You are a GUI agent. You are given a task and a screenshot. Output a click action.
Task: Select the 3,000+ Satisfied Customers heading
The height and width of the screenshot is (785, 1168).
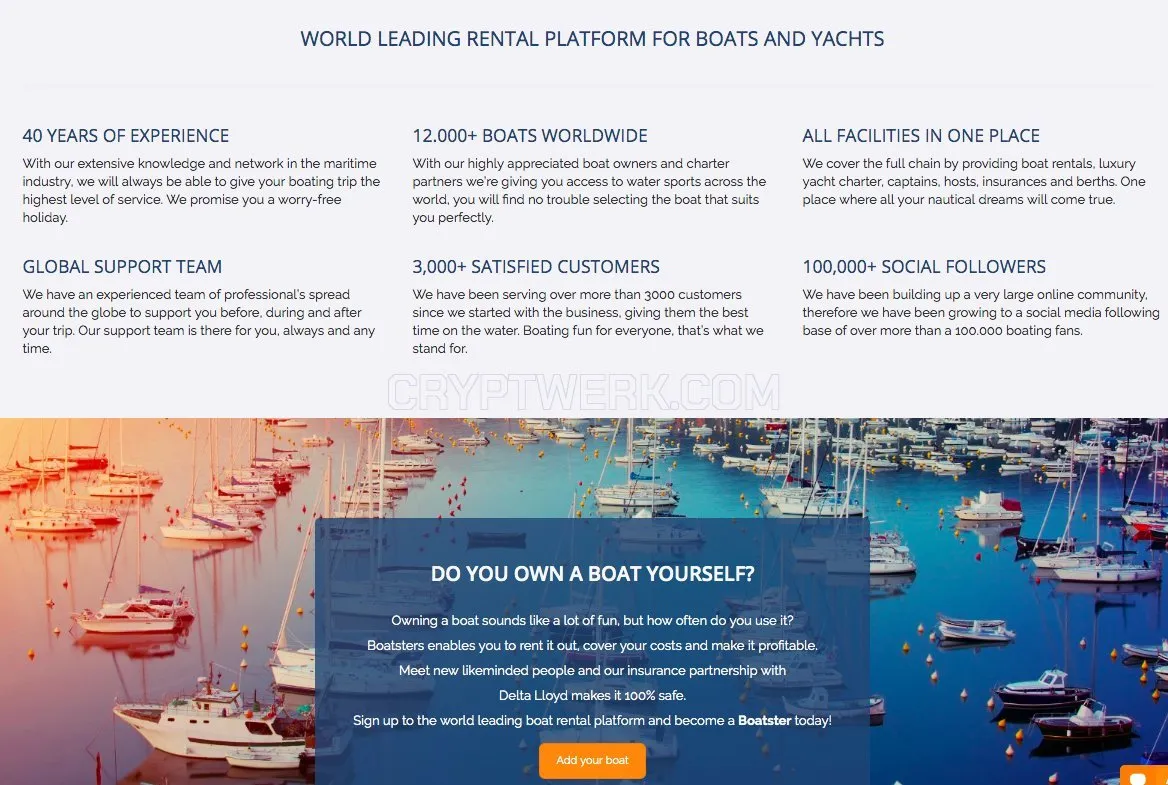click(536, 267)
